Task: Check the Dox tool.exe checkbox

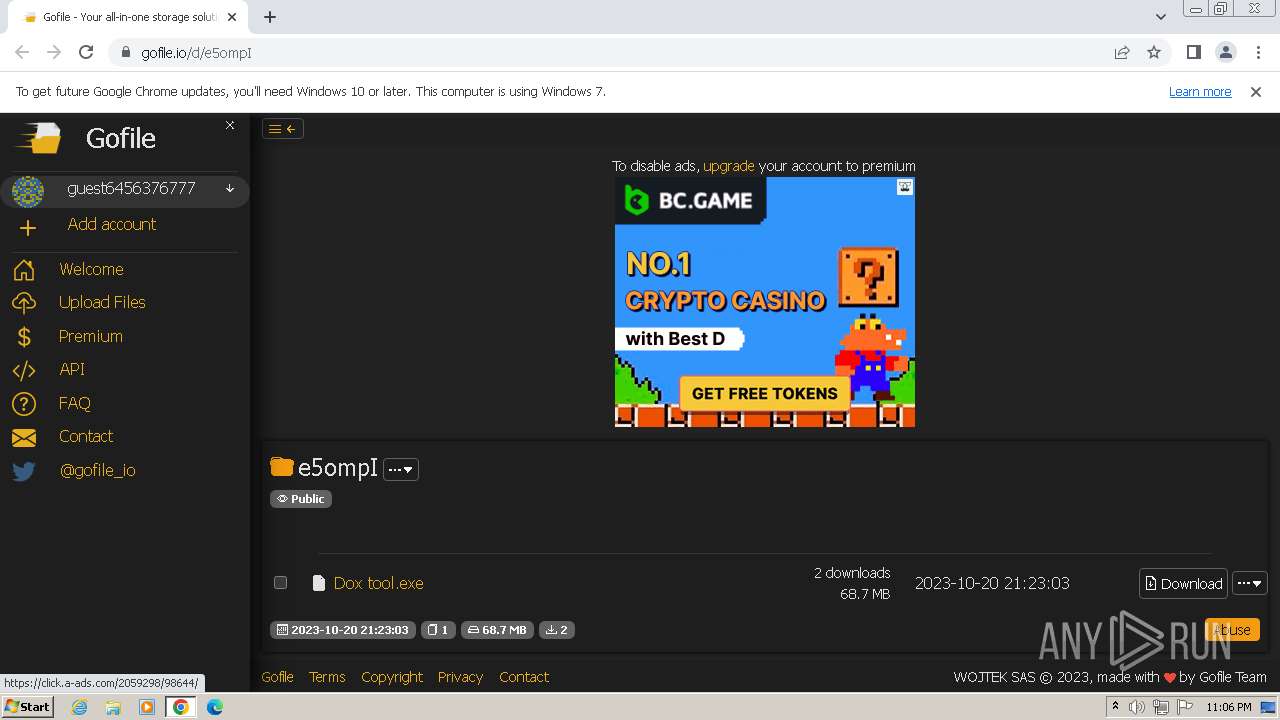Action: [x=280, y=582]
